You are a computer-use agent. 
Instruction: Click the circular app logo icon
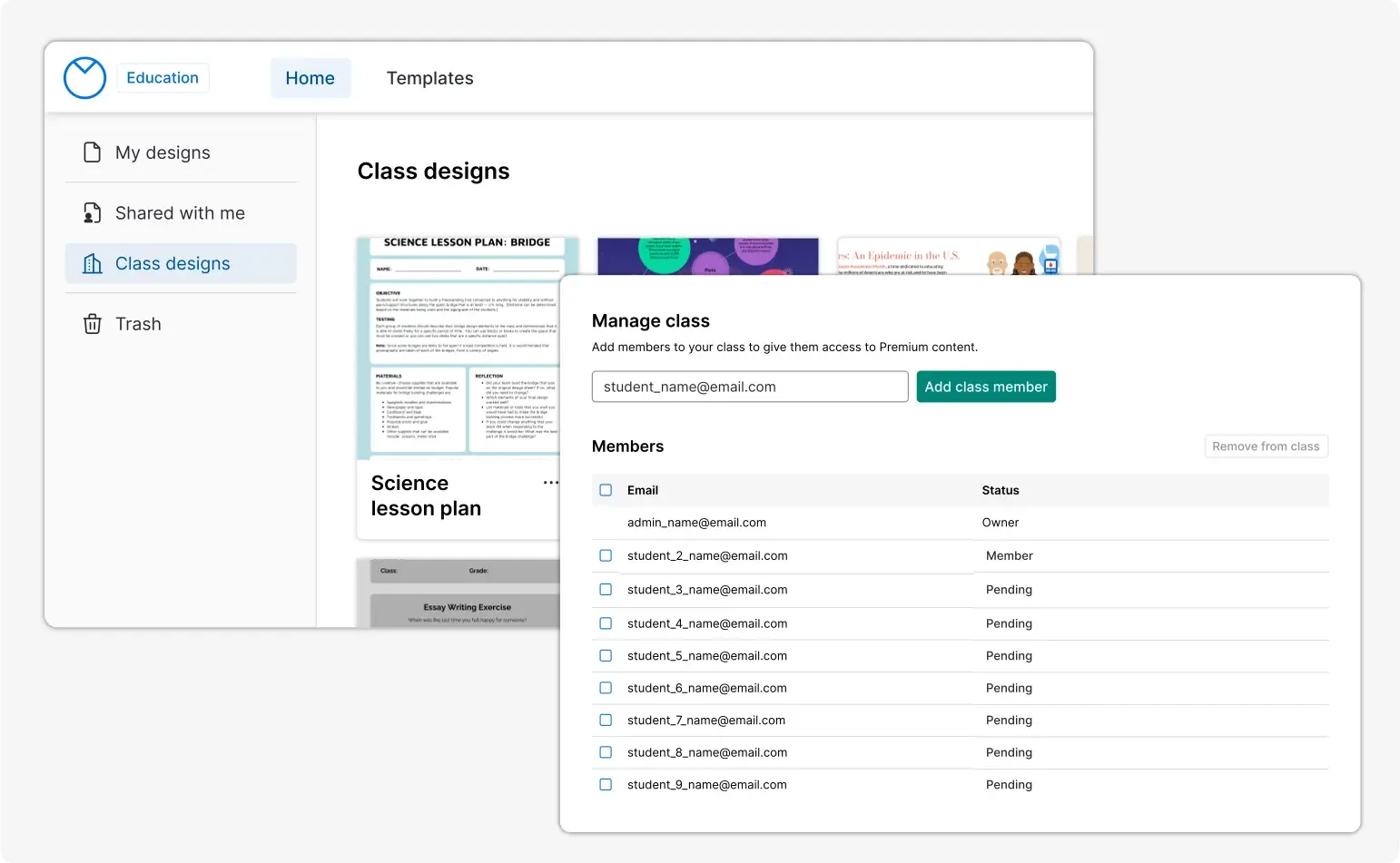click(x=84, y=78)
